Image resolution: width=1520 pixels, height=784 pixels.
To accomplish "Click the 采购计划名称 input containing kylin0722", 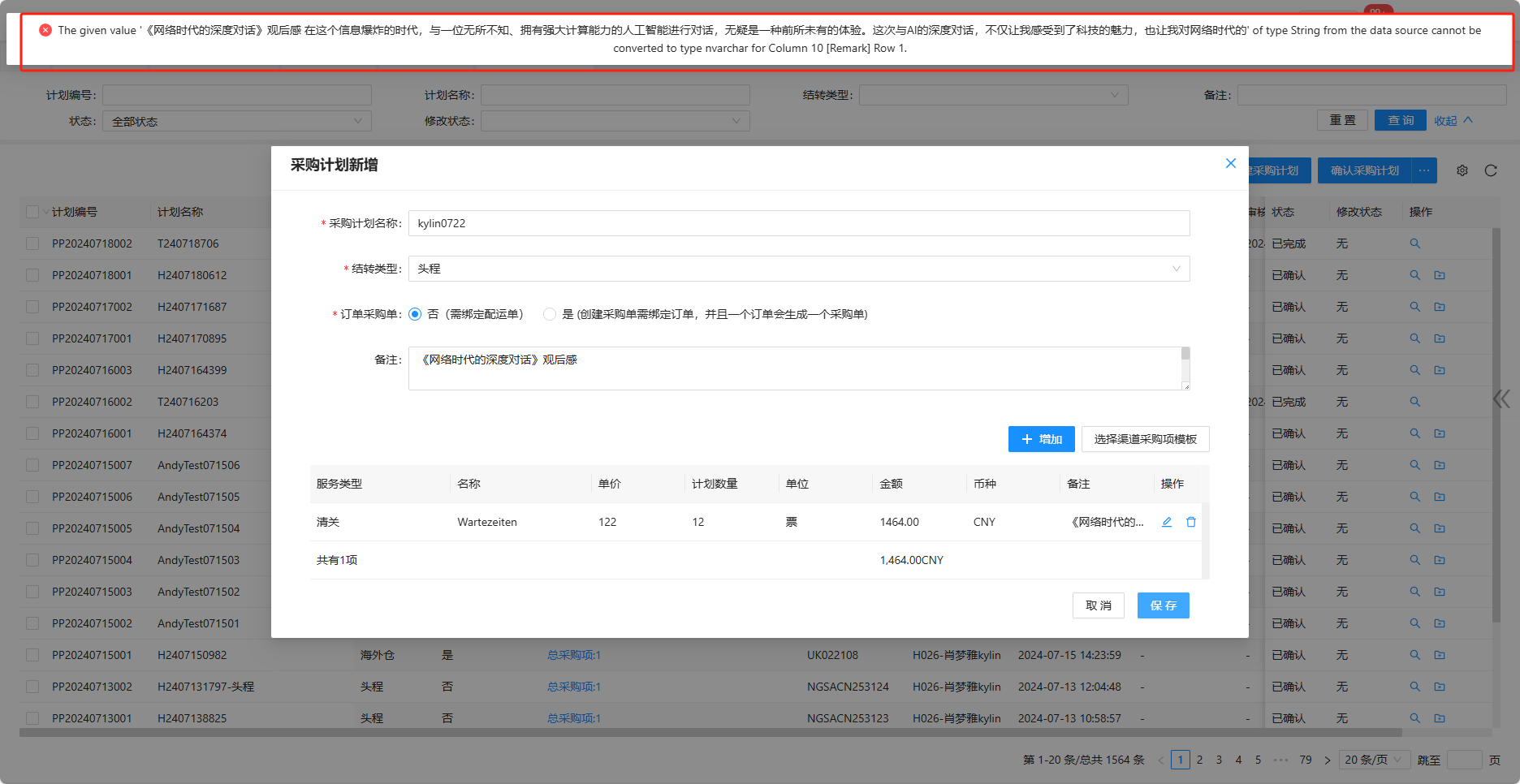I will point(798,223).
